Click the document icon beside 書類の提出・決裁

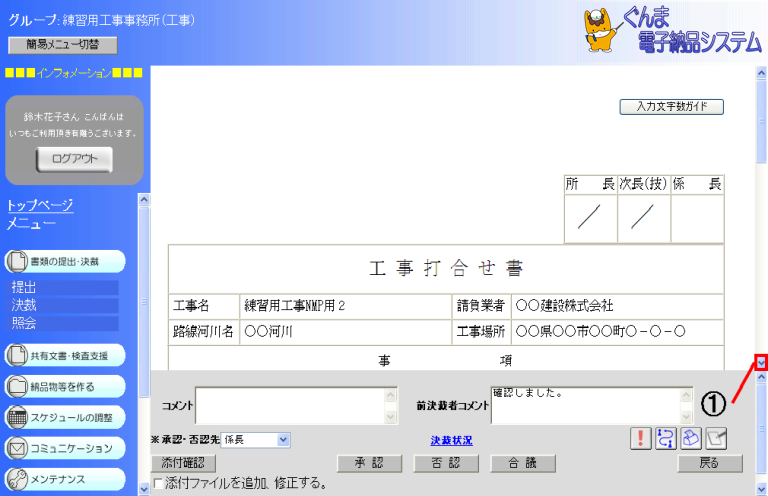[x=17, y=261]
